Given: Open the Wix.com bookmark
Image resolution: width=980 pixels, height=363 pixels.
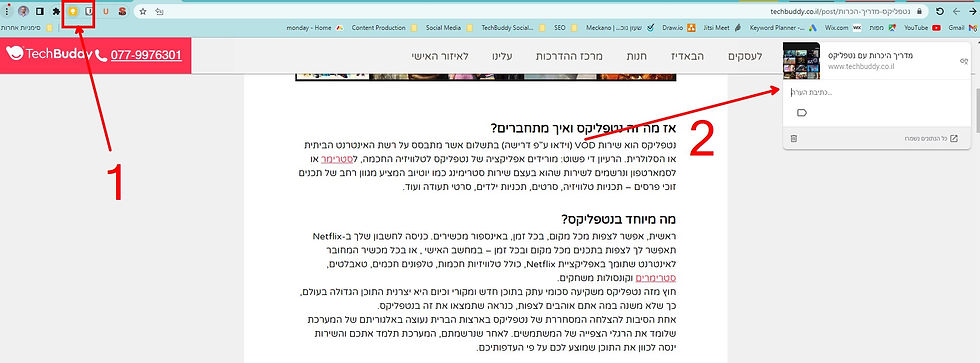Looking at the screenshot, I should tap(842, 27).
